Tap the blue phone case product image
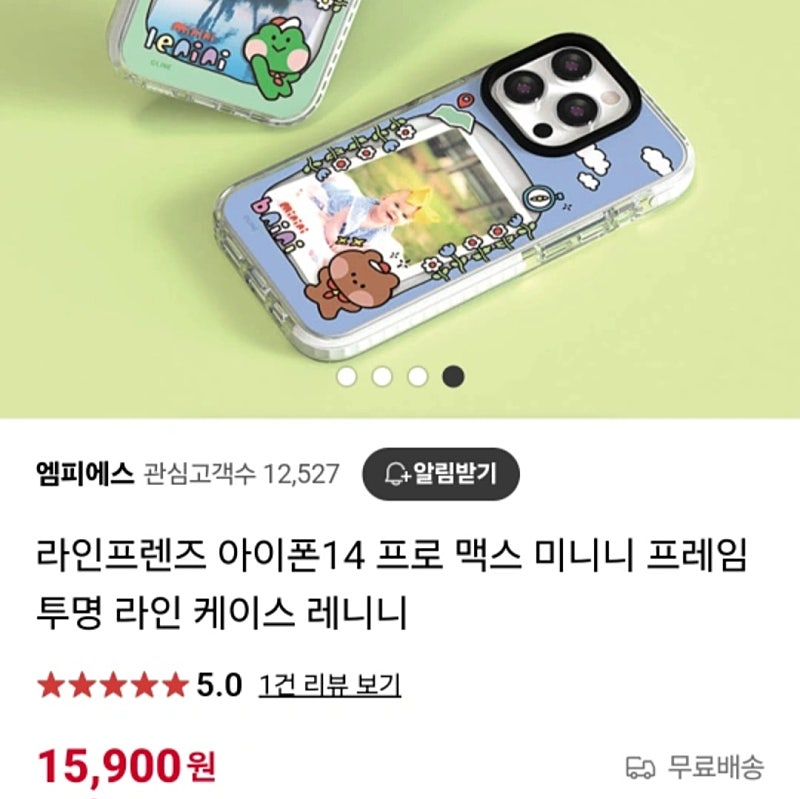 (x=454, y=199)
